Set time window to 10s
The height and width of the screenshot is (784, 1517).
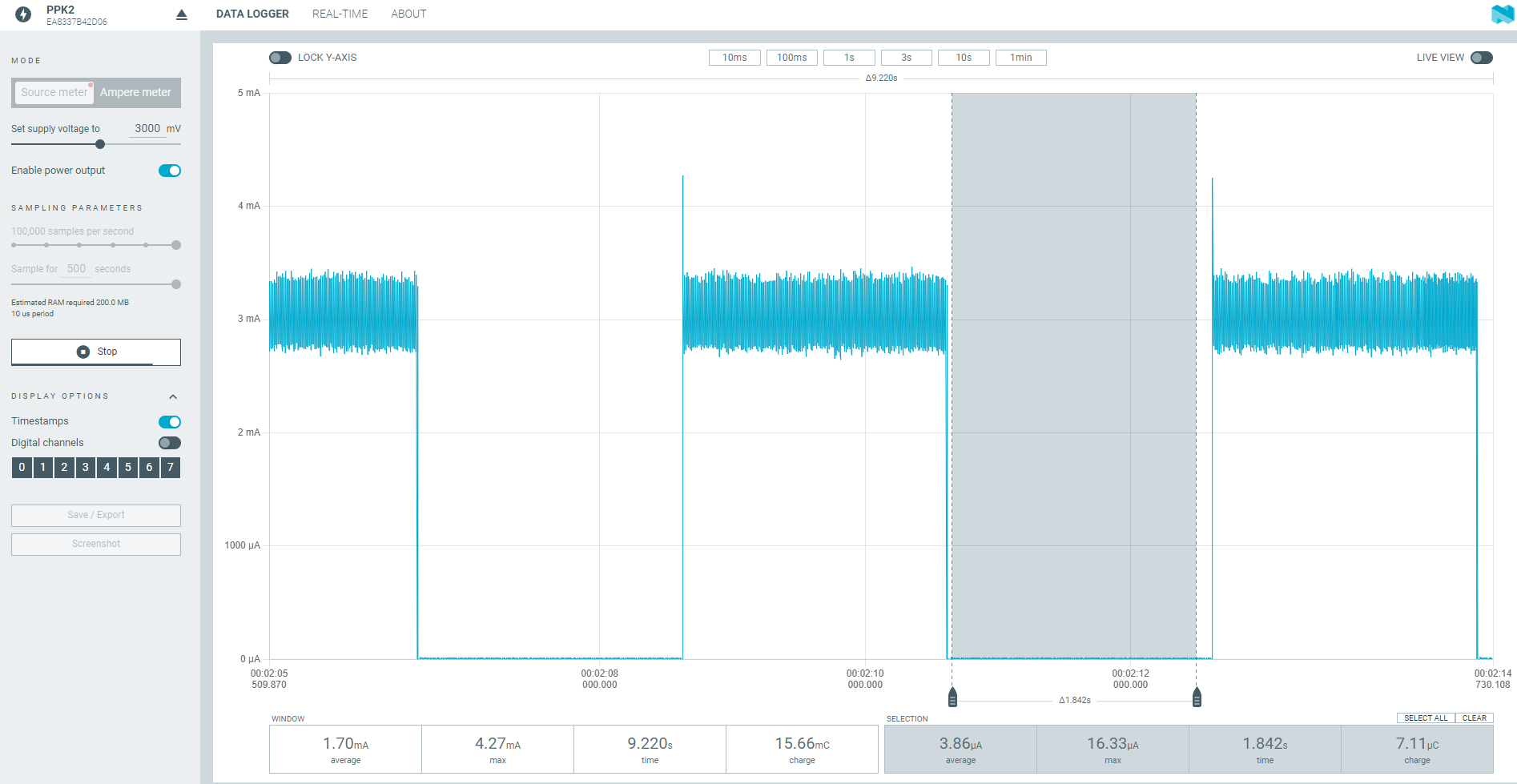coord(964,58)
